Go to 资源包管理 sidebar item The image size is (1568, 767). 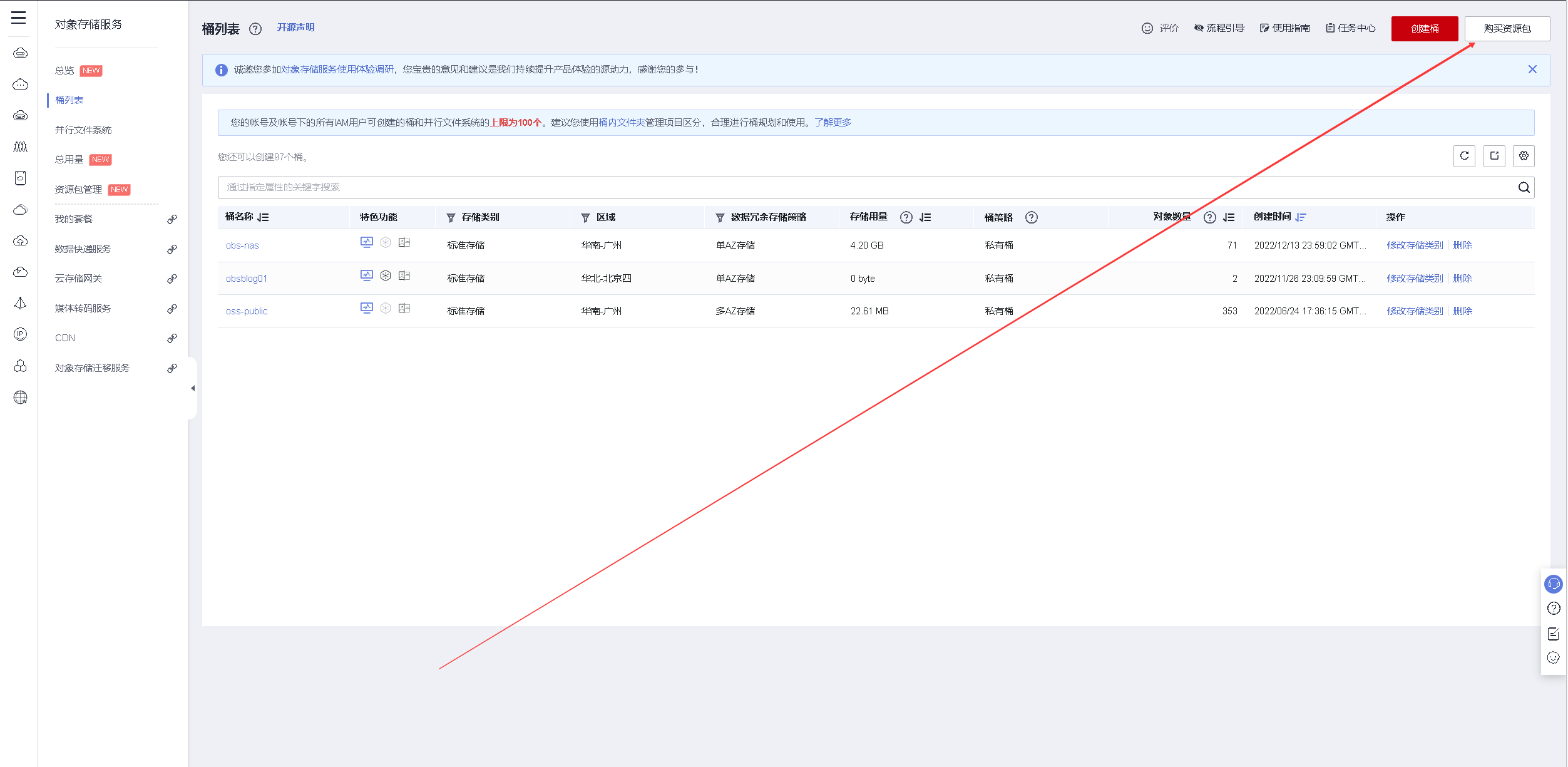(x=78, y=190)
